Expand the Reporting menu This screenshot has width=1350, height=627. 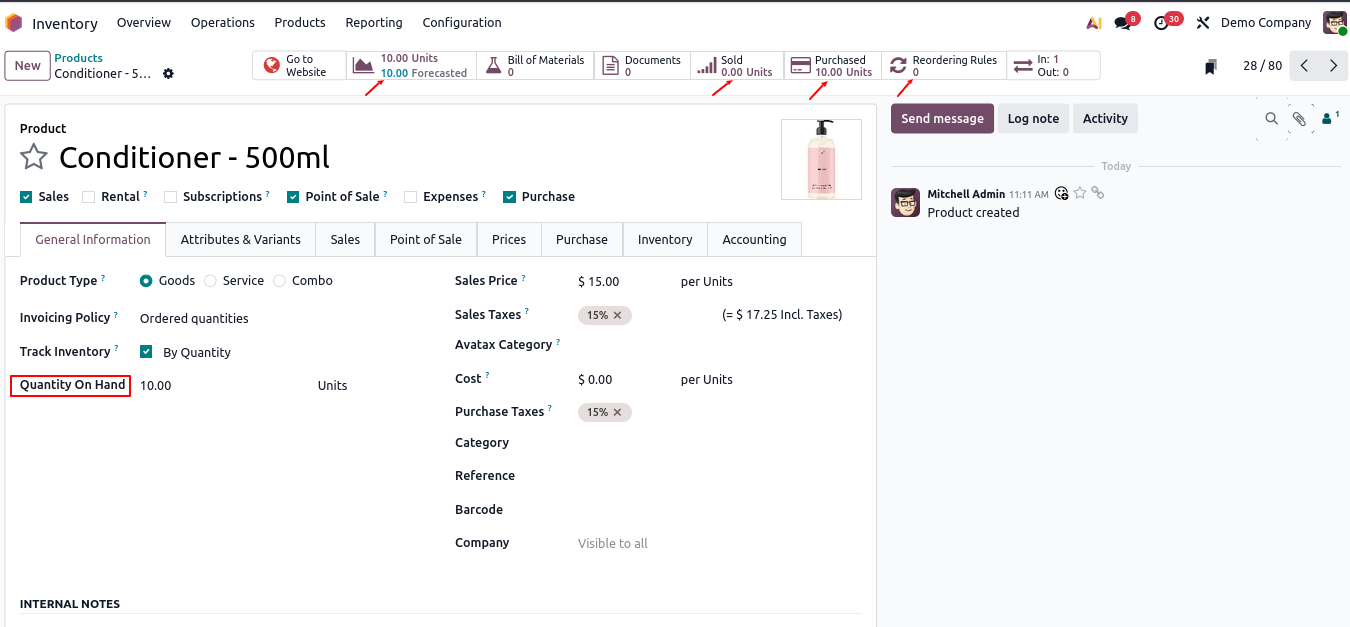click(x=373, y=23)
